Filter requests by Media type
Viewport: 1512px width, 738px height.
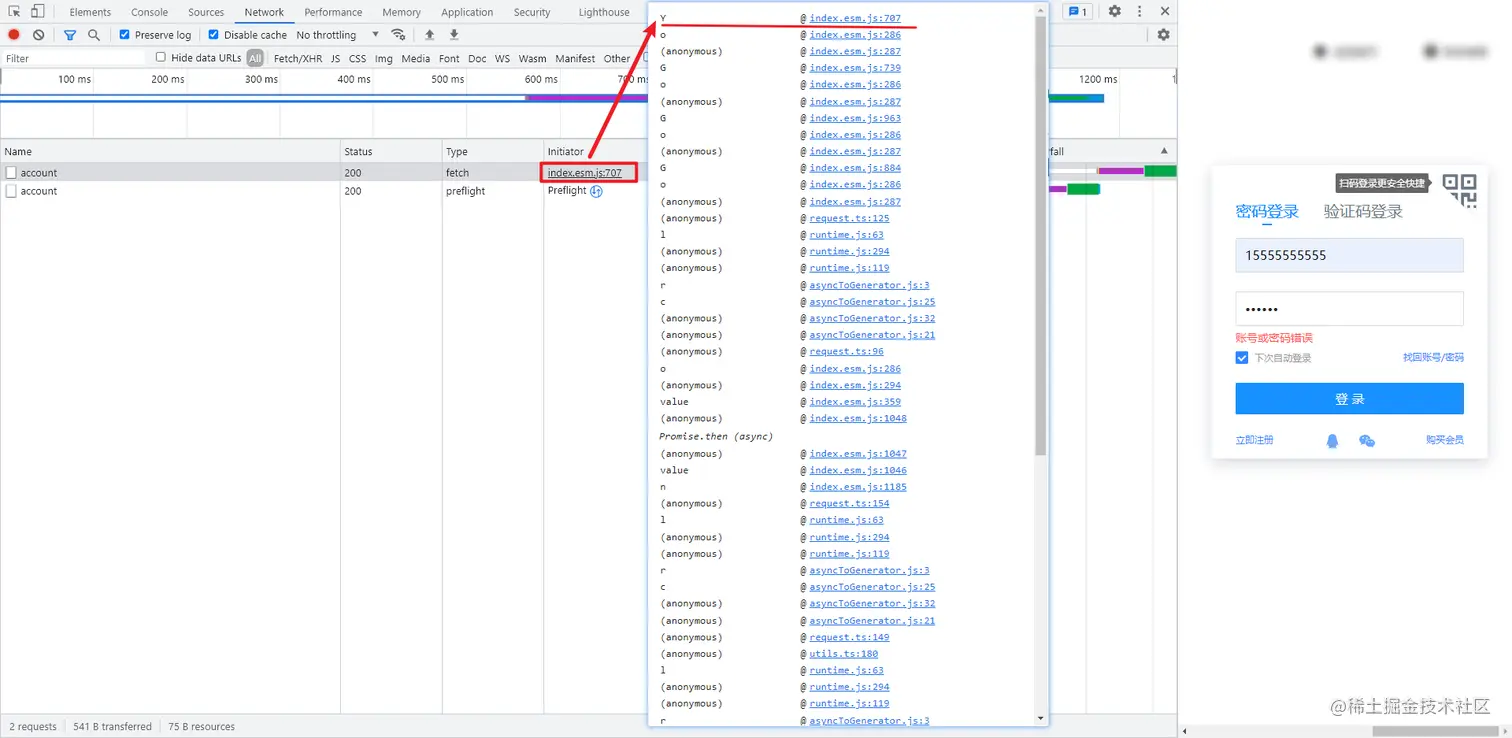[x=415, y=58]
